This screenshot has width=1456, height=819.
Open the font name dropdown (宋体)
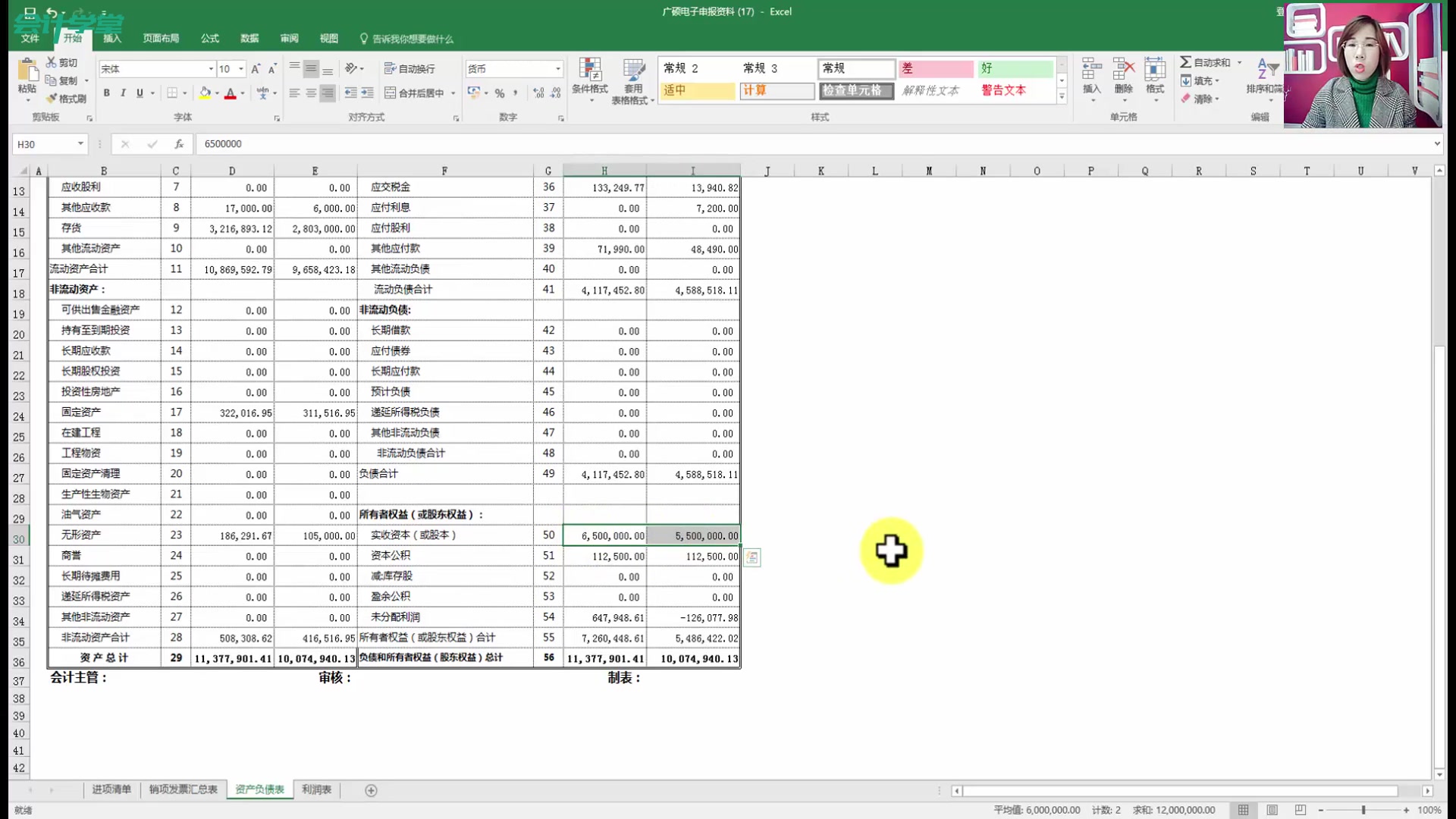211,69
